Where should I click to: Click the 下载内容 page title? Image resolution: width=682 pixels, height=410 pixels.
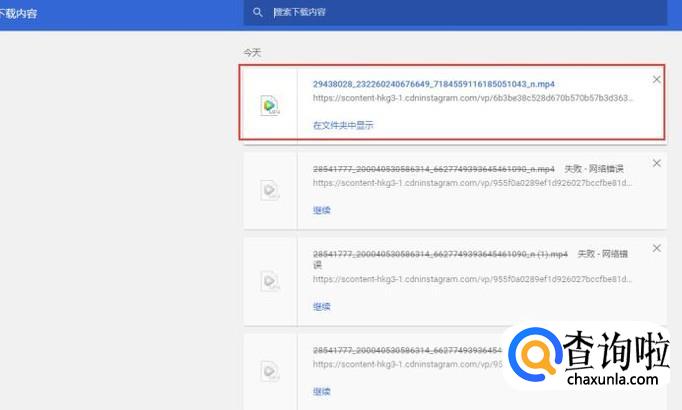coord(18,13)
